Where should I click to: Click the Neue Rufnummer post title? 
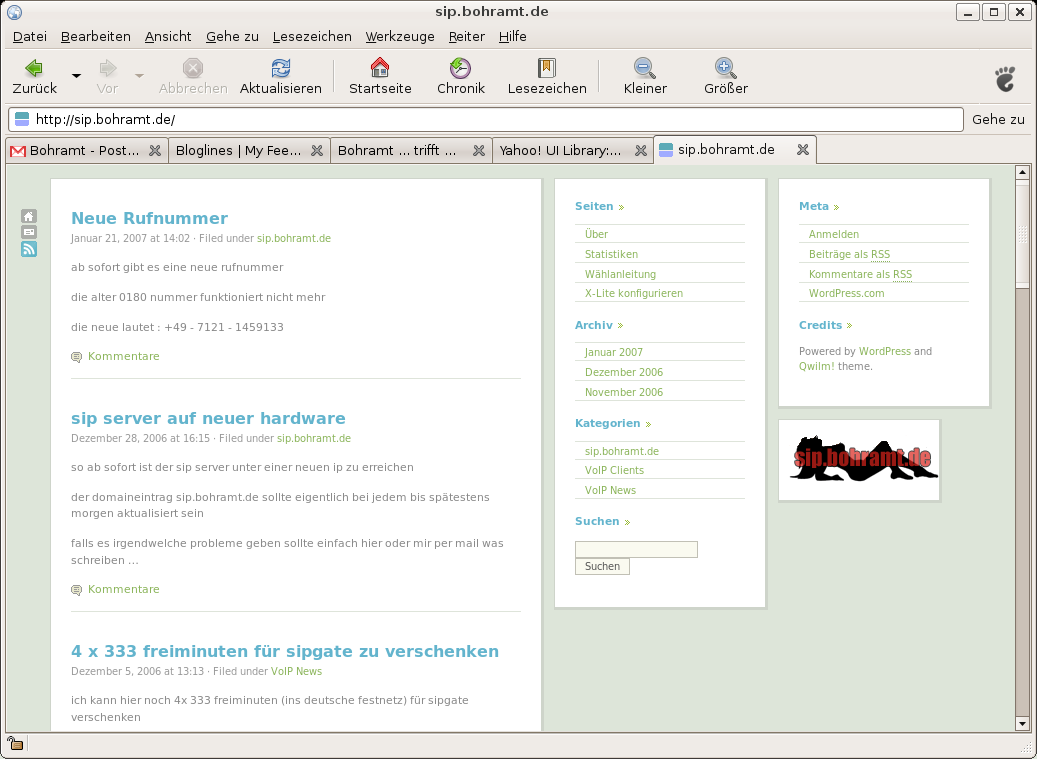149,218
